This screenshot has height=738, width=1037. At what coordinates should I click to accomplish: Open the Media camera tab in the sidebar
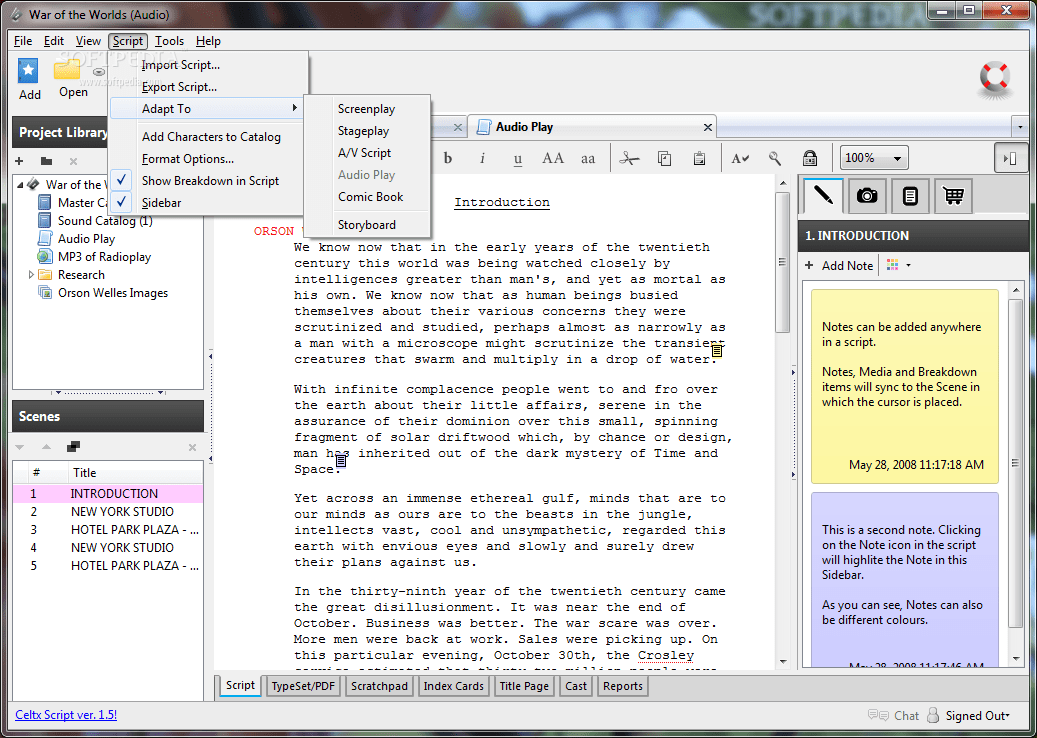click(x=867, y=196)
